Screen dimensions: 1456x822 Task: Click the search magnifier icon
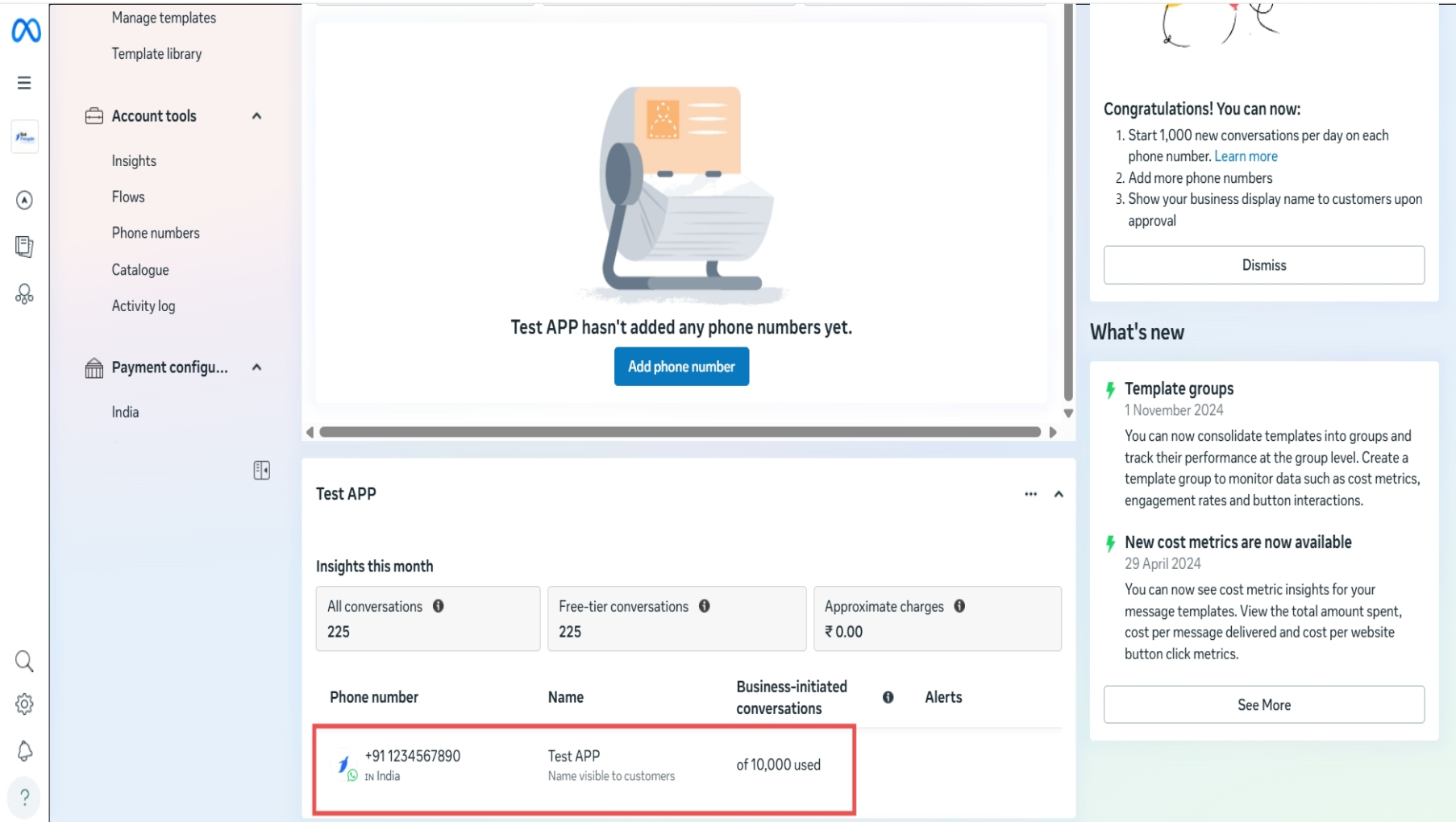(x=24, y=662)
